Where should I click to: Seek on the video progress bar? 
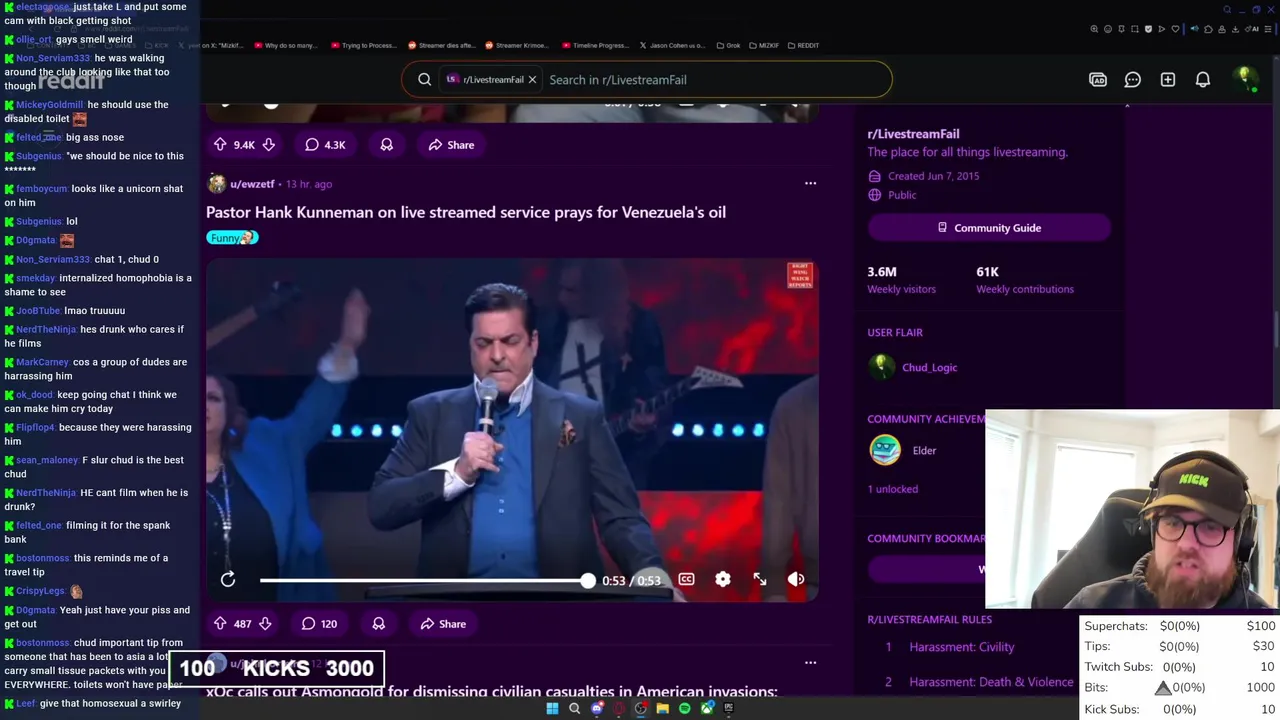pyautogui.click(x=424, y=580)
